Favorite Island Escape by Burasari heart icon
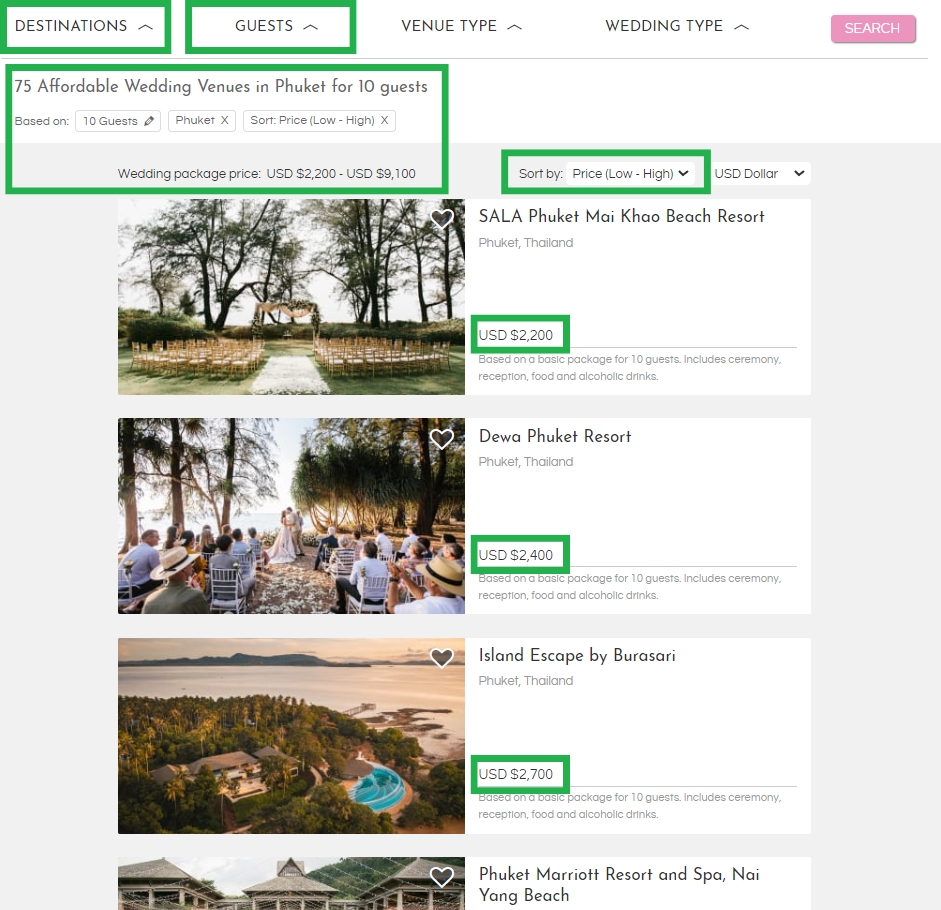 [x=442, y=658]
